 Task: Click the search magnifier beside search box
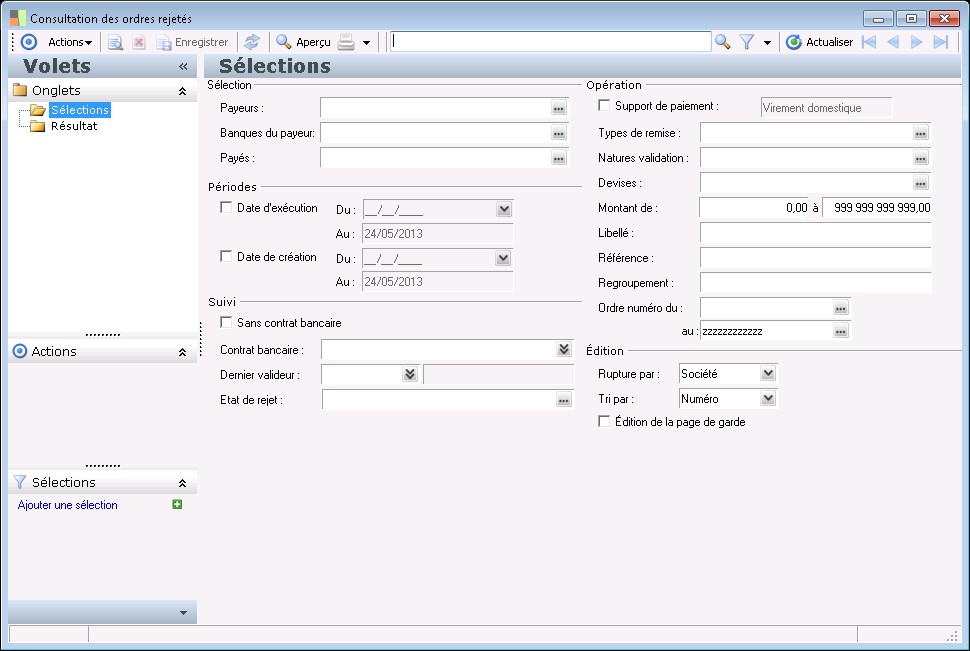point(722,42)
